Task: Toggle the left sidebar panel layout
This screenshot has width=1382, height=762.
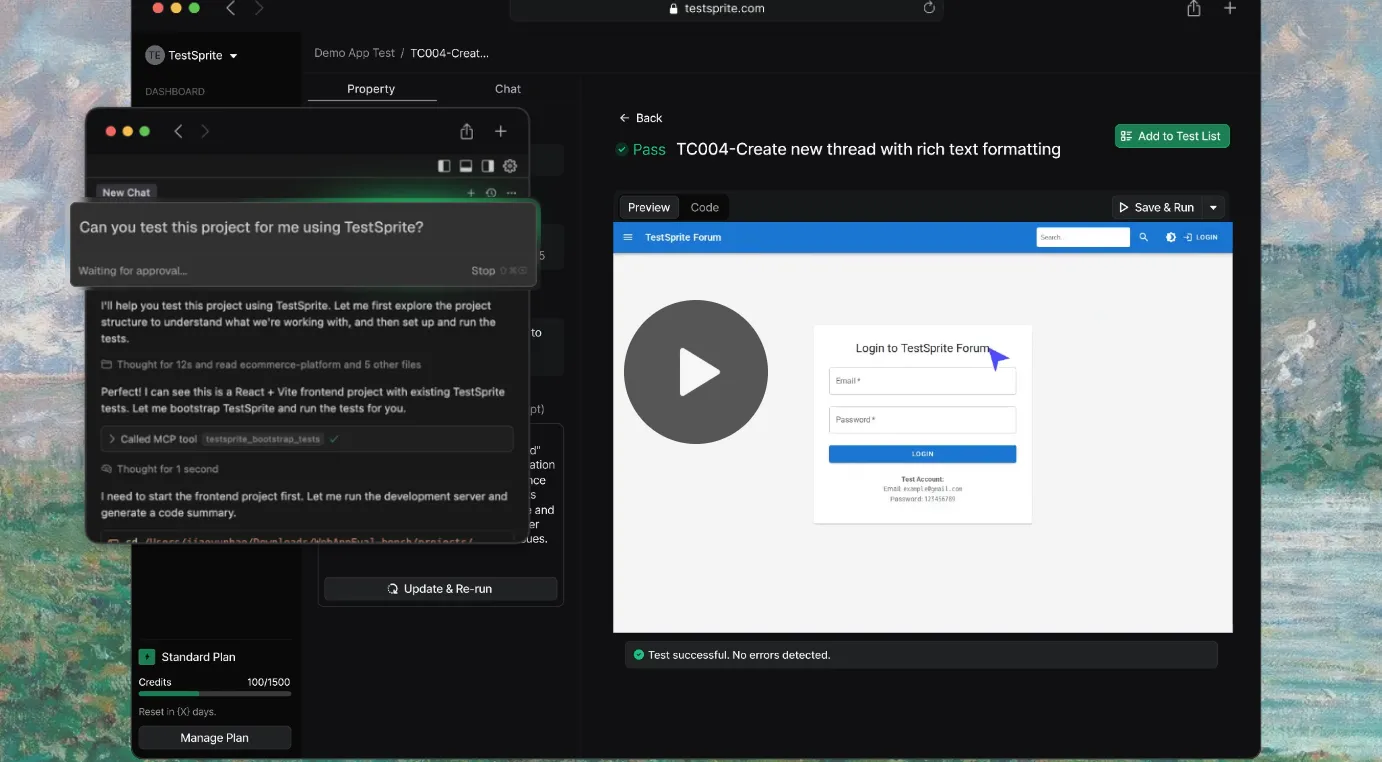Action: pyautogui.click(x=445, y=166)
